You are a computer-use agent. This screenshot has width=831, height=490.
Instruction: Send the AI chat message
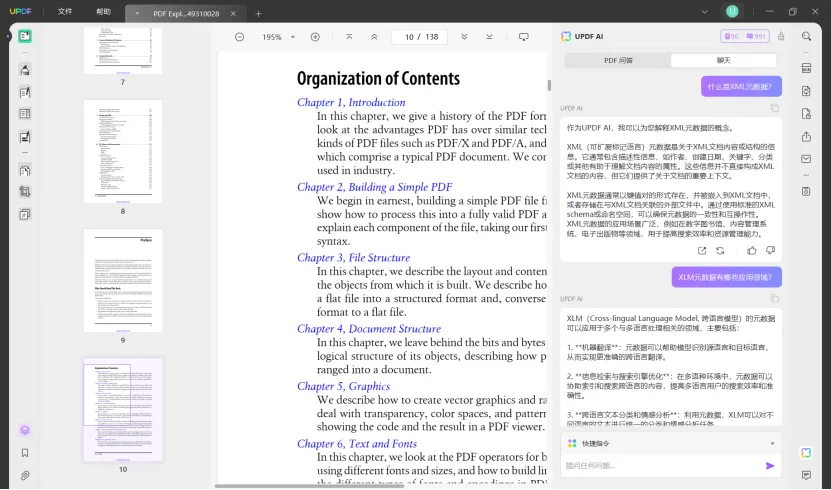(x=770, y=465)
